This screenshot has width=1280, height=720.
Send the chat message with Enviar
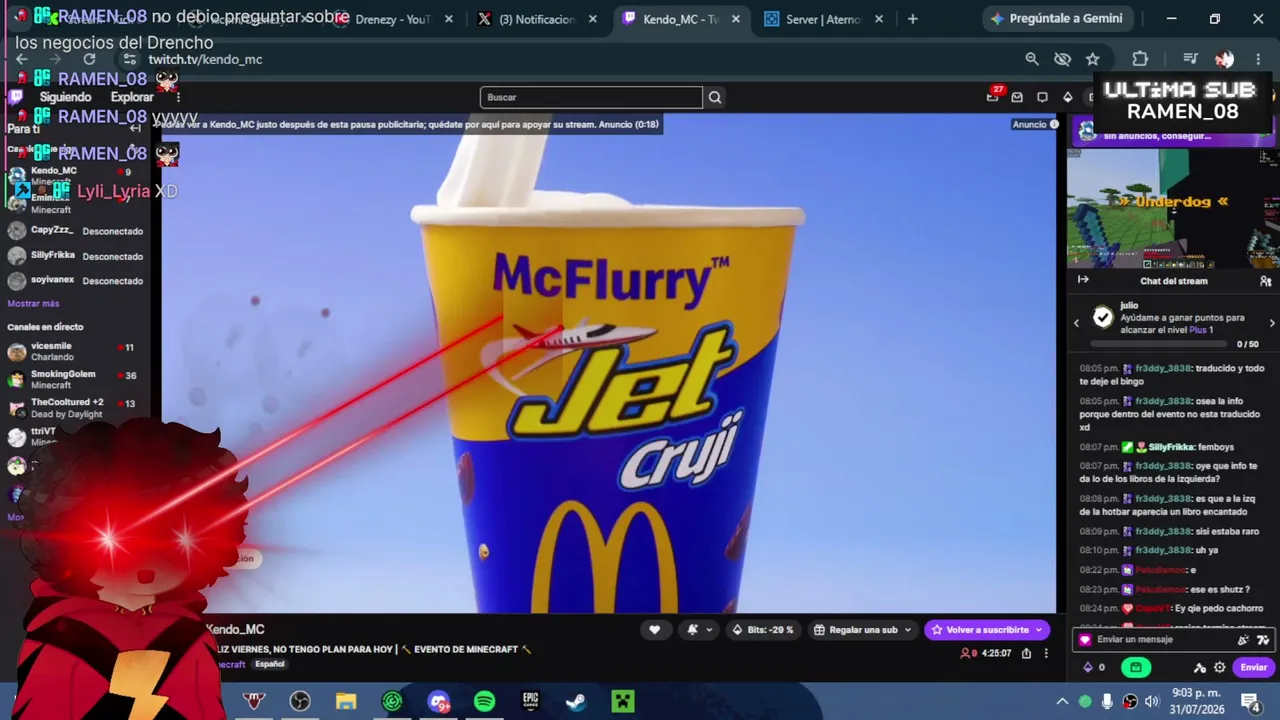click(1254, 667)
